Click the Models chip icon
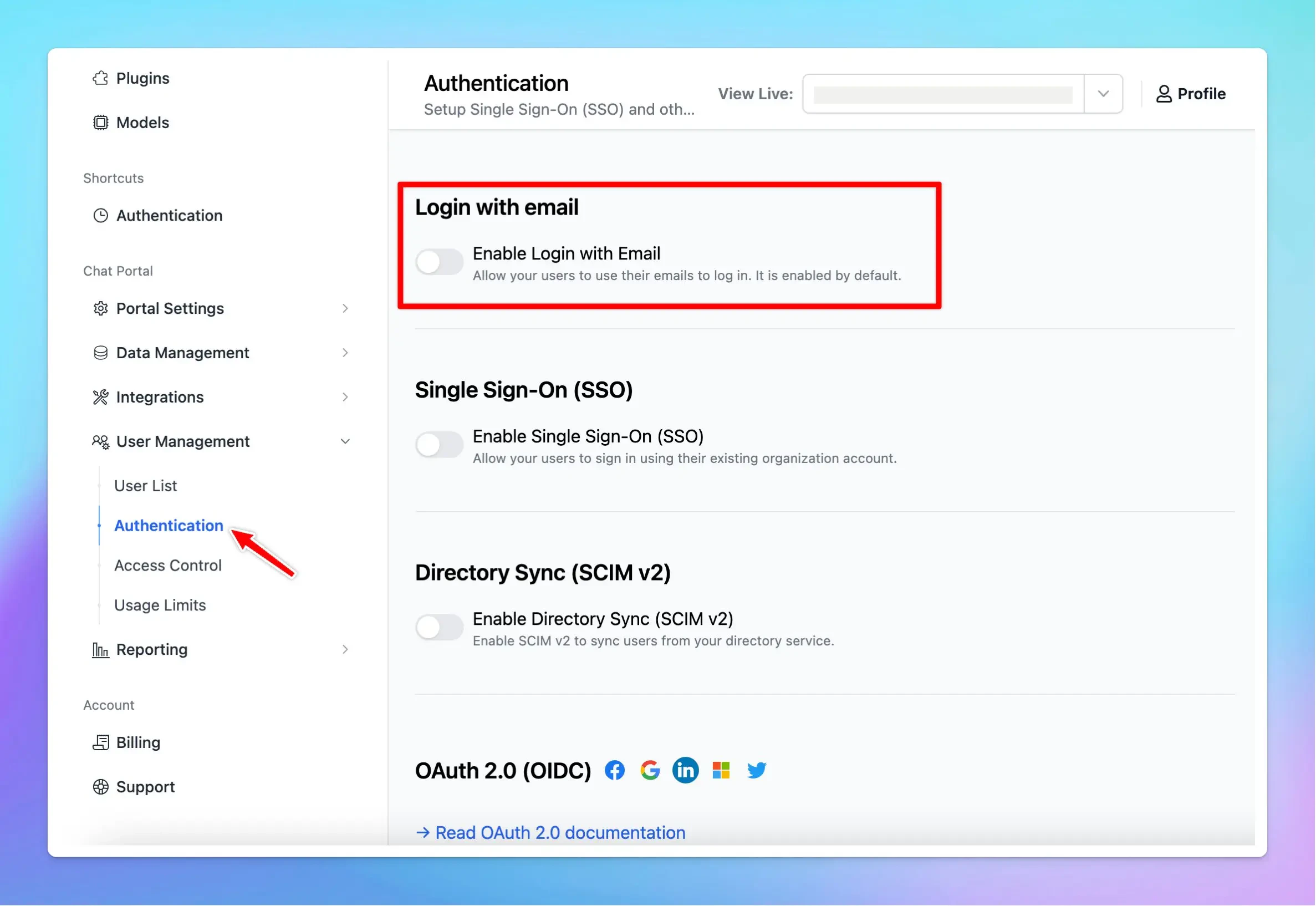 coord(100,123)
